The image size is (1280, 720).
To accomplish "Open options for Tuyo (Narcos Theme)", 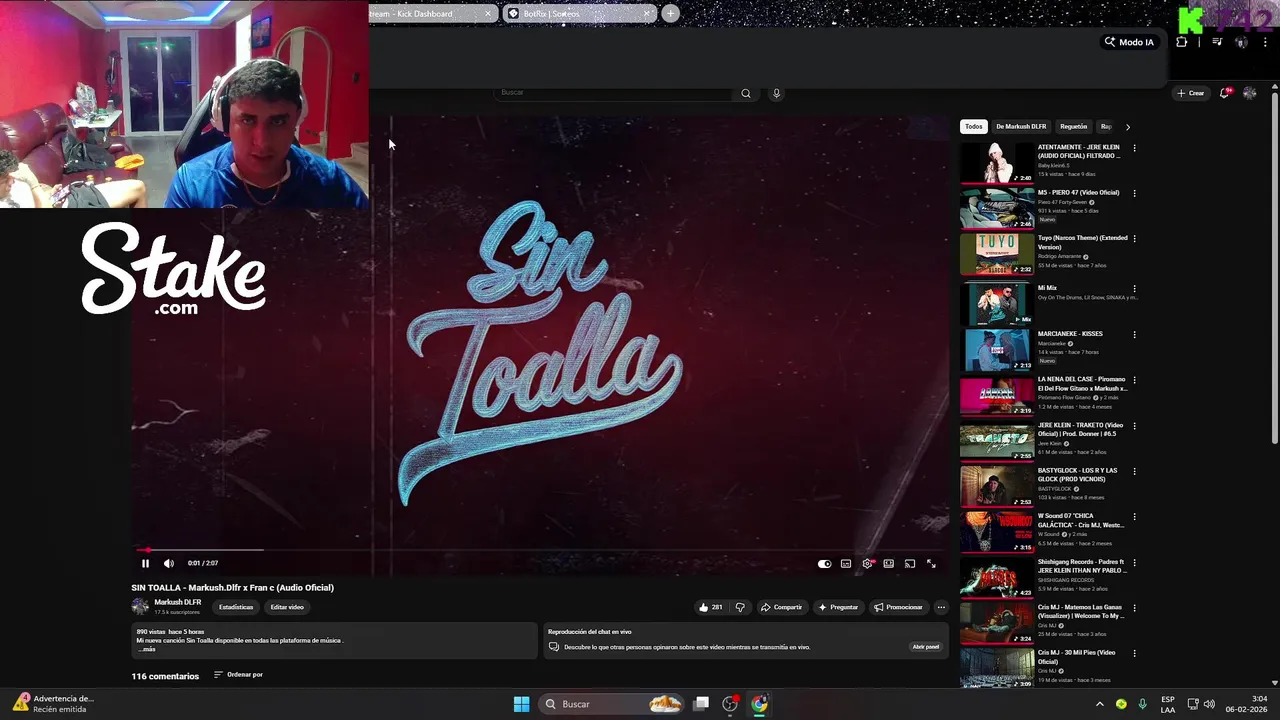I will 1134,240.
